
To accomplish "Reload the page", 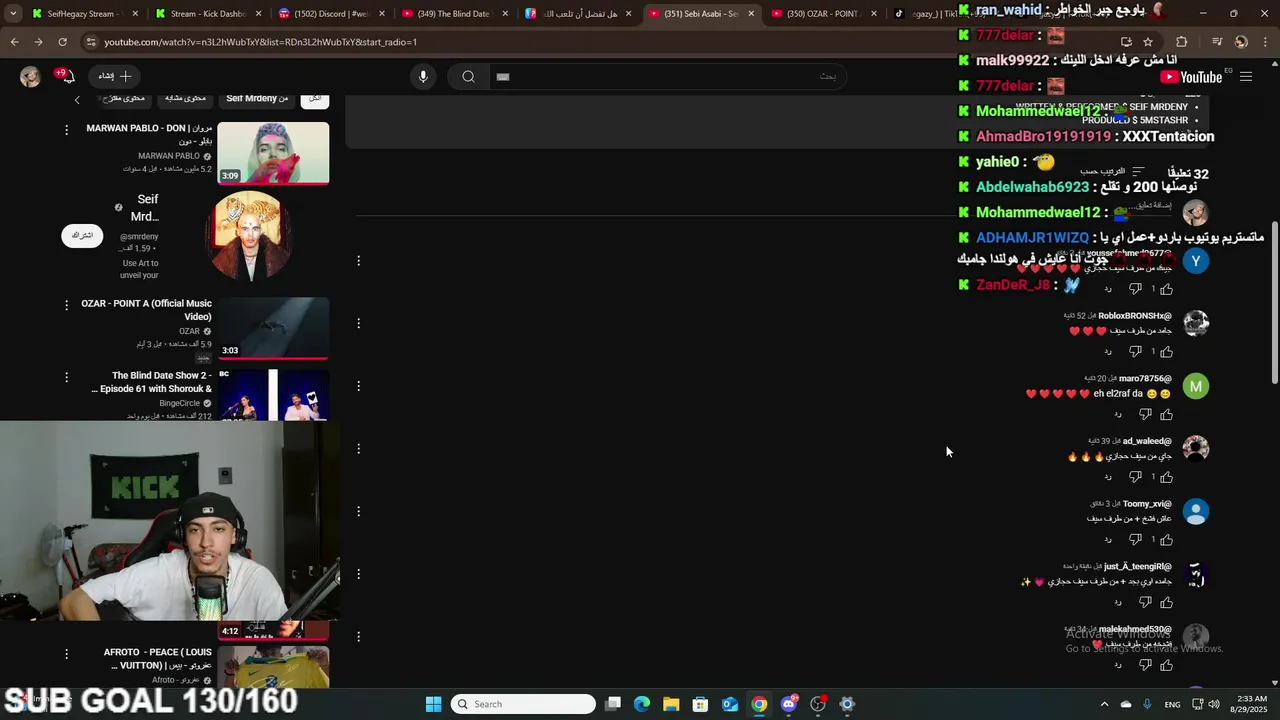I will [62, 42].
